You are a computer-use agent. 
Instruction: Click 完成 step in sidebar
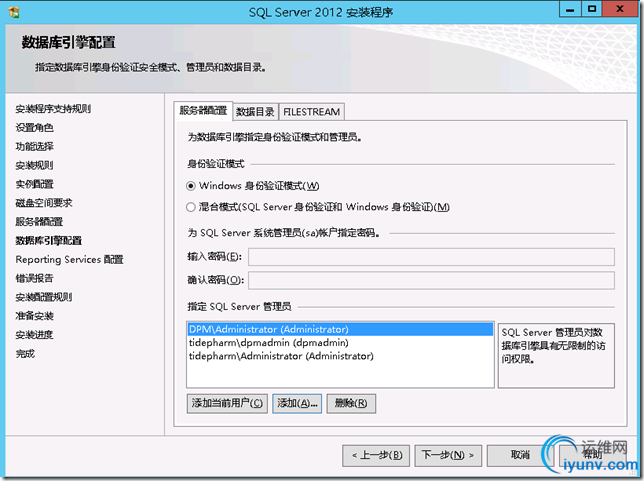[x=25, y=354]
